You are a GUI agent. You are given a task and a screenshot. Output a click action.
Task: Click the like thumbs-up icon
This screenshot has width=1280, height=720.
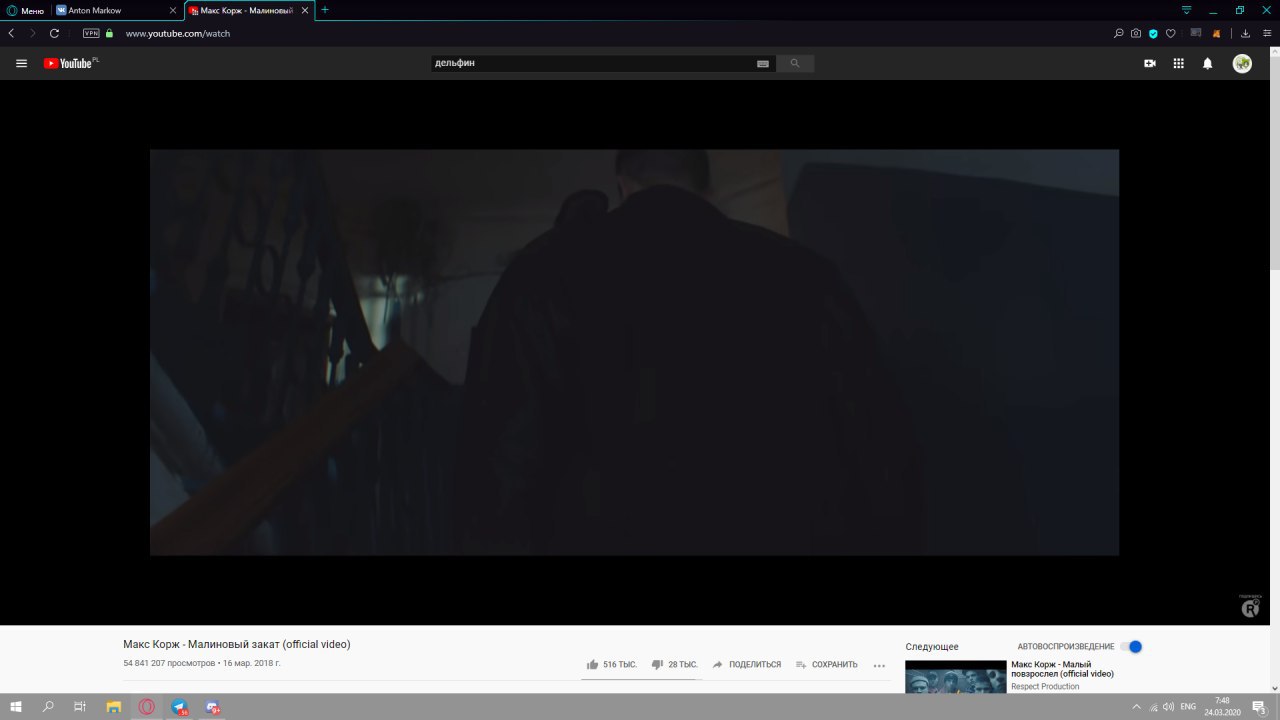tap(593, 664)
